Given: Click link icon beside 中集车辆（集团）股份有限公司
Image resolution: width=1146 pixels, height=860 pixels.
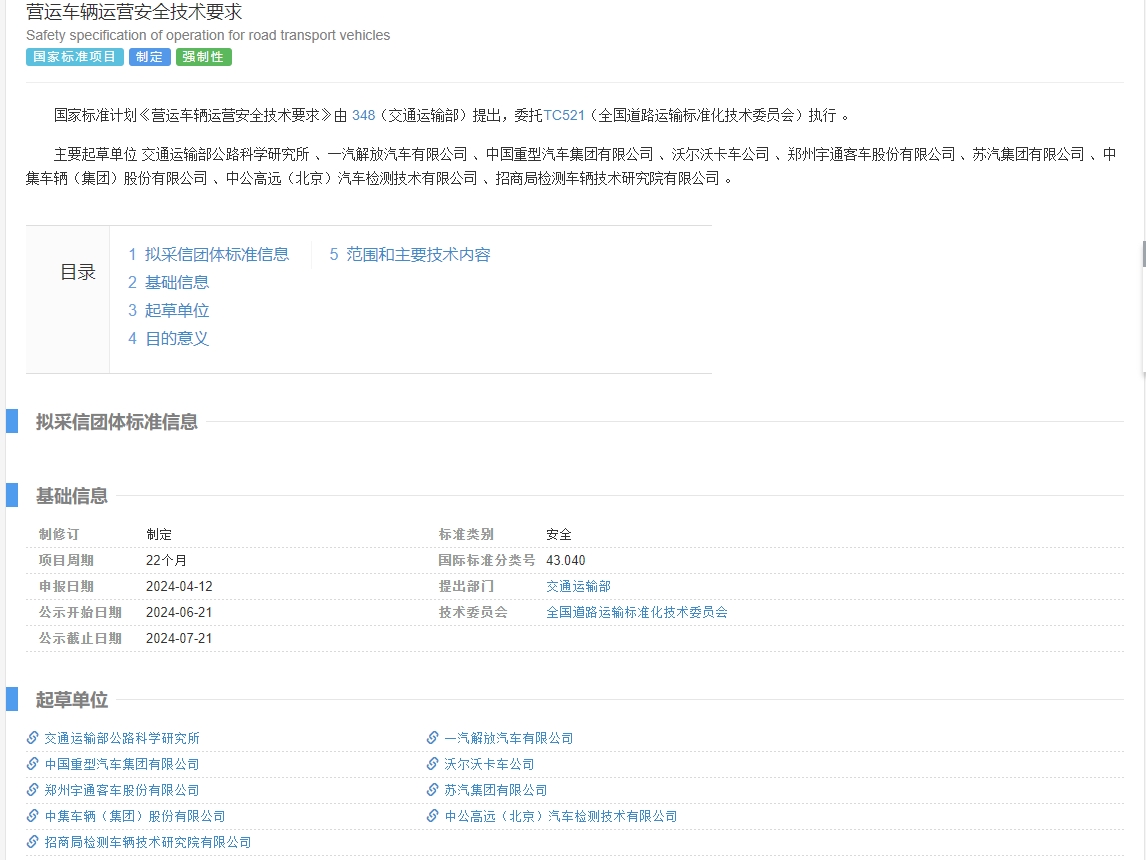Looking at the screenshot, I should [32, 816].
